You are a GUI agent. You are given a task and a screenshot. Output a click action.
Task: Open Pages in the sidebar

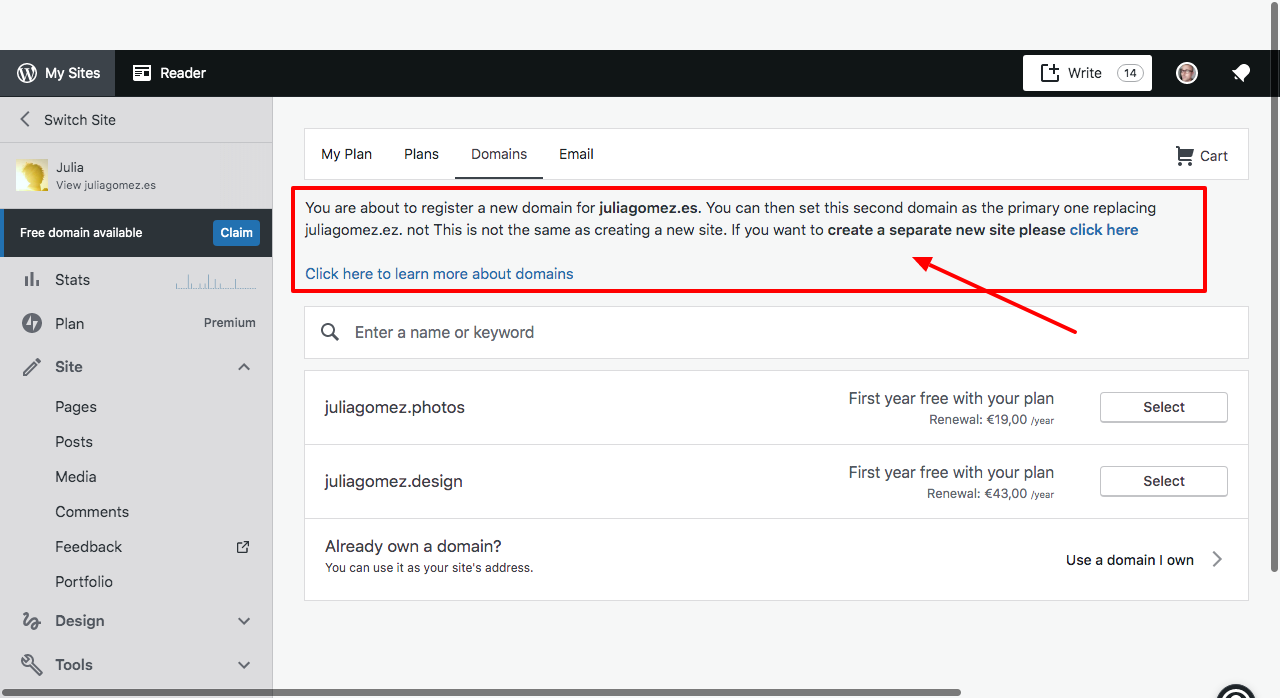pyautogui.click(x=76, y=407)
